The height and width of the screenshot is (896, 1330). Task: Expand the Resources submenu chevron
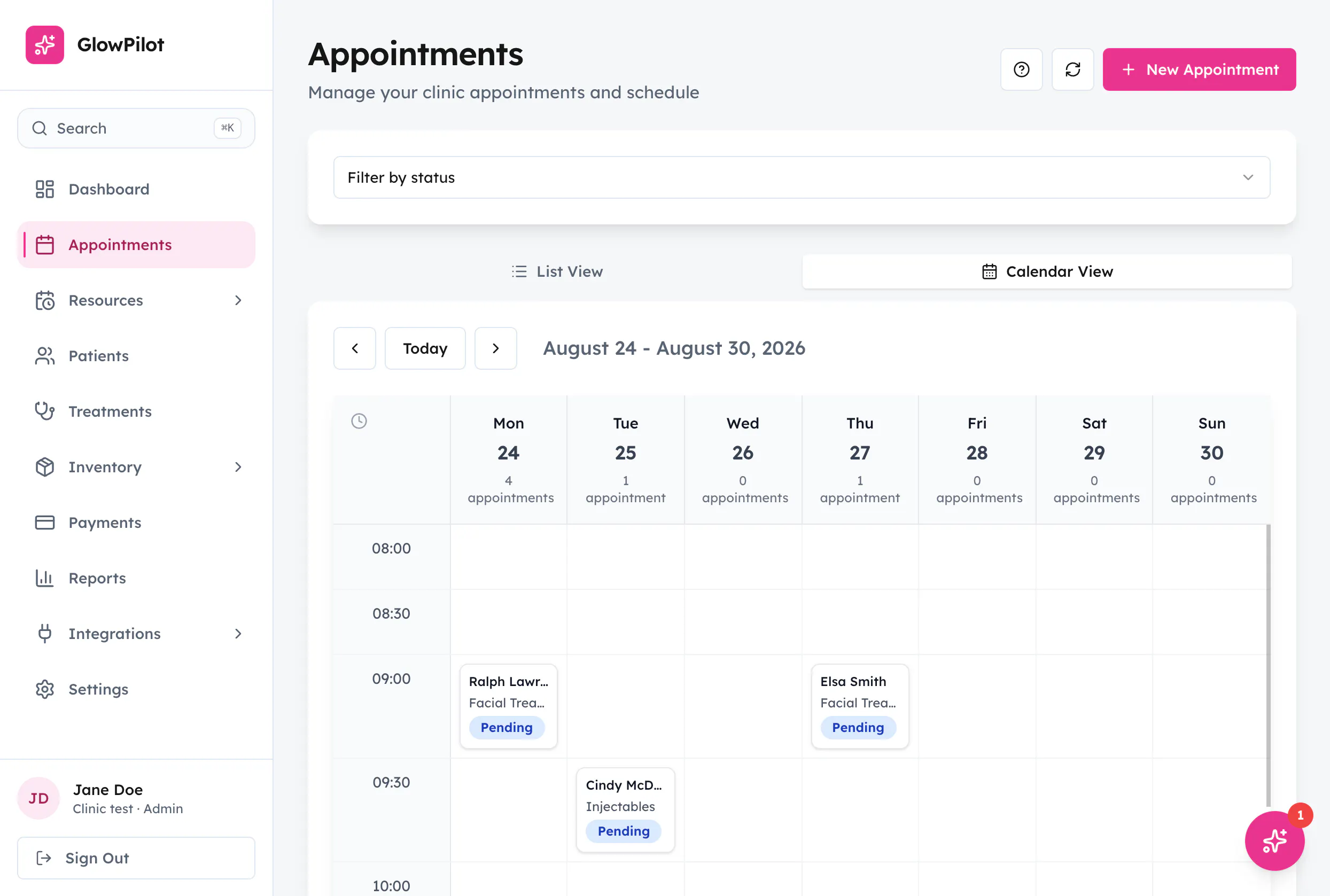238,300
